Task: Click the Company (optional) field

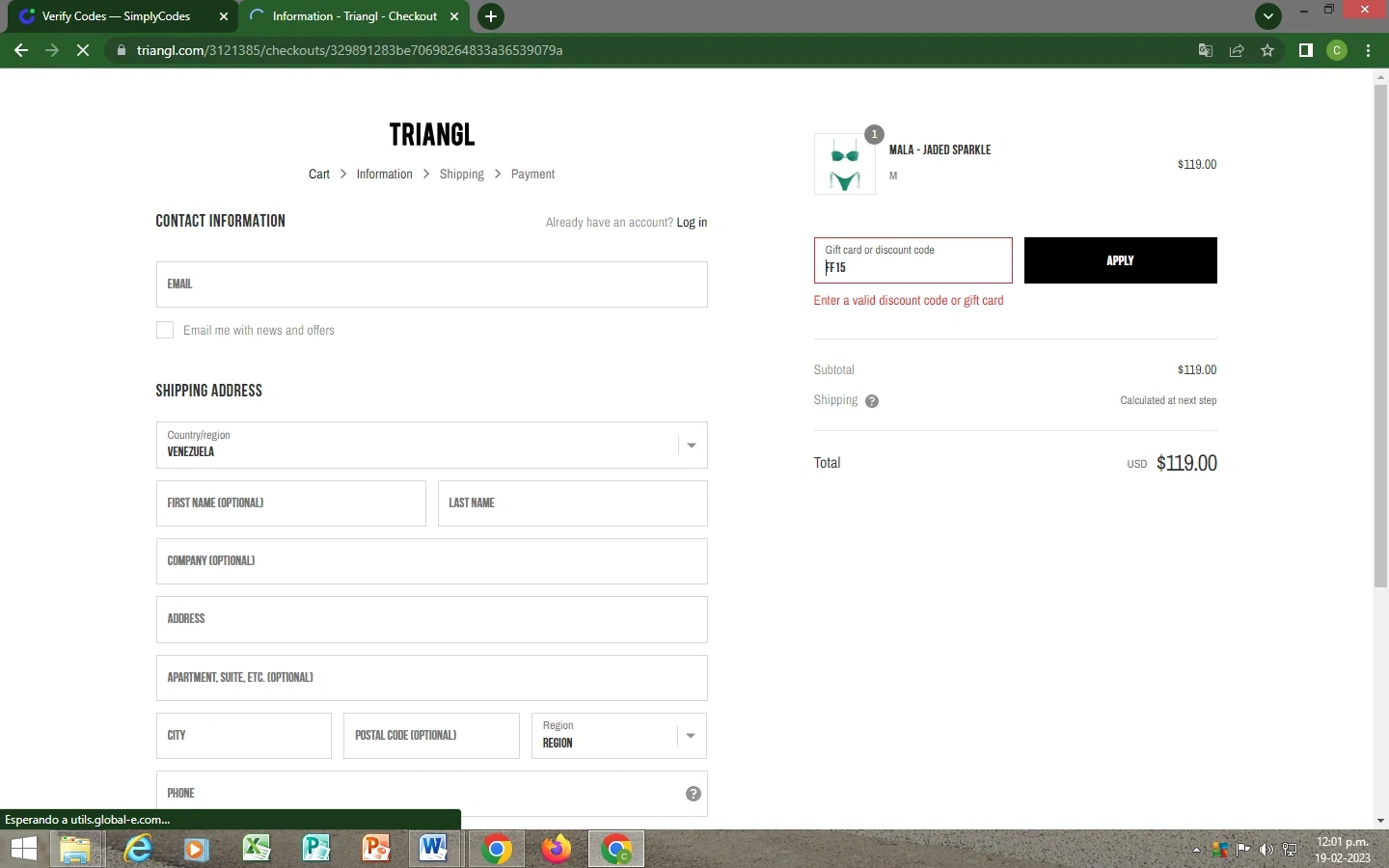Action: (431, 561)
